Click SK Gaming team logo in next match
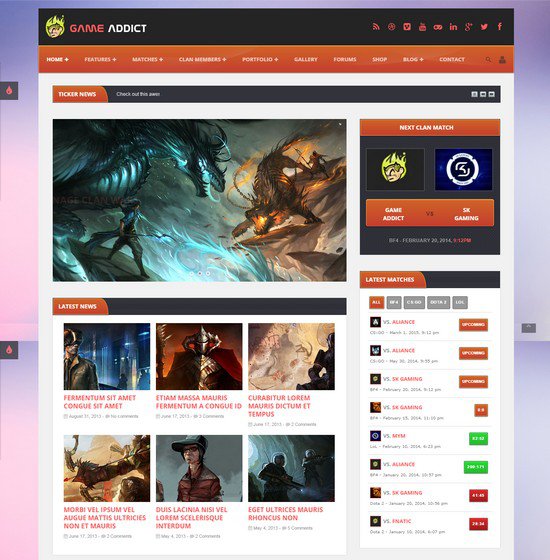The width and height of the screenshot is (550, 560). (x=463, y=169)
